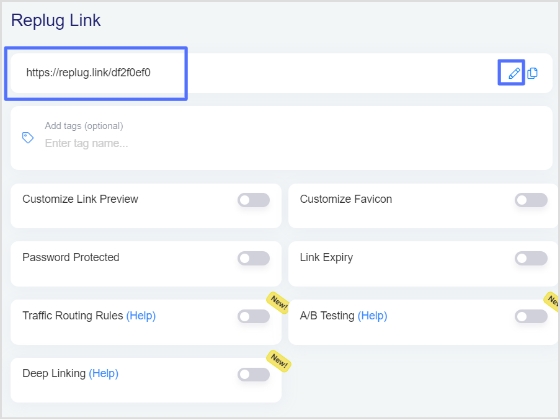Enable the Link Expiry switch
Image resolution: width=560 pixels, height=420 pixels.
531,258
